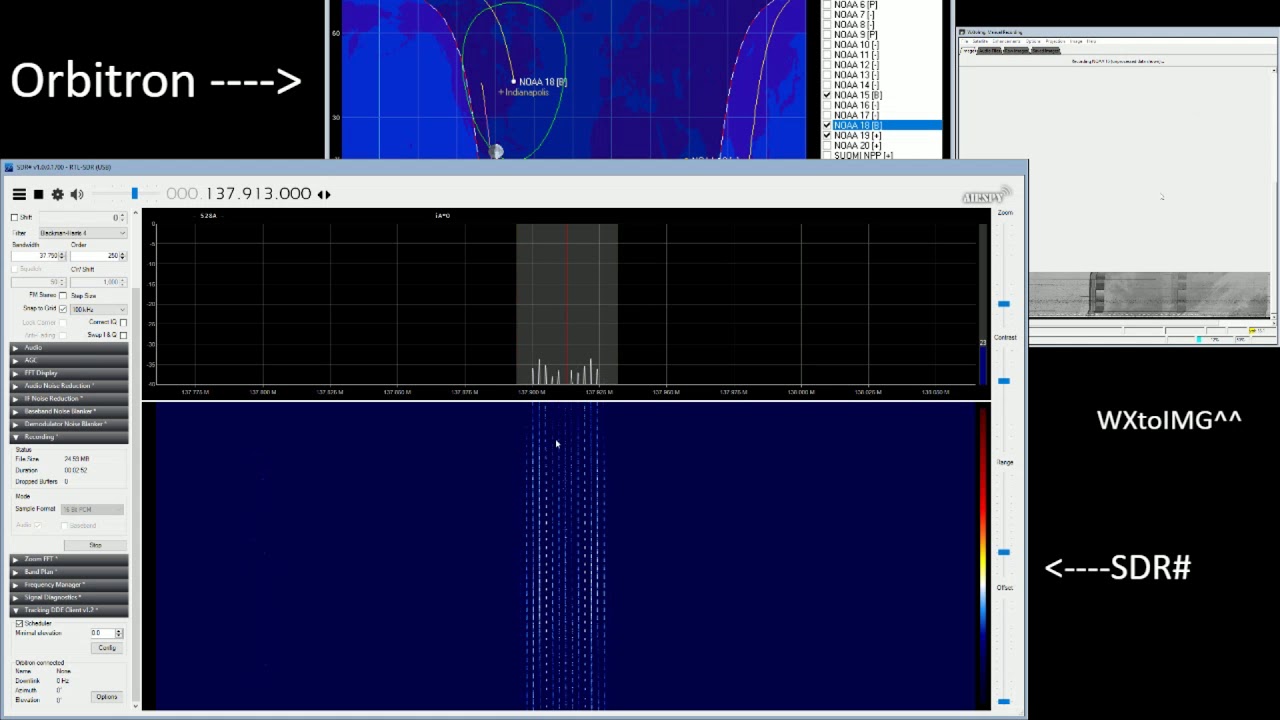
Task: Click the filter Order value field
Action: click(97, 256)
